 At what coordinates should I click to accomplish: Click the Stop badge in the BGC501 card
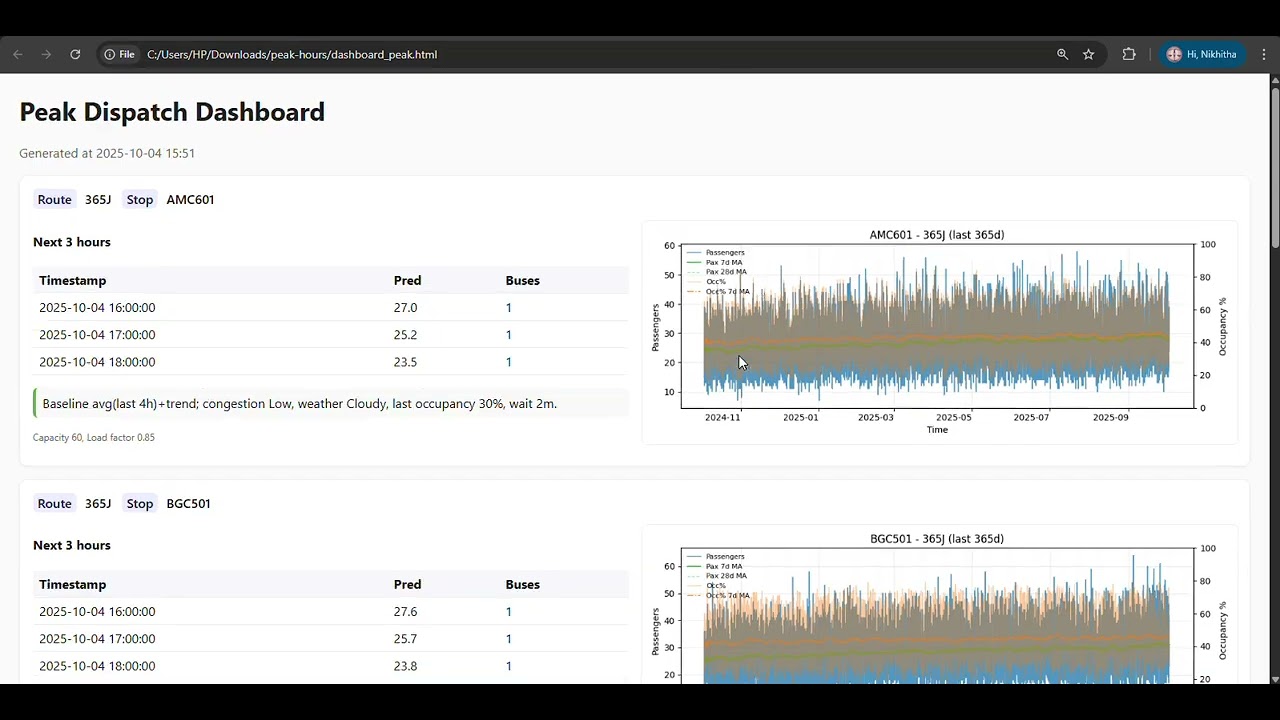[x=140, y=503]
